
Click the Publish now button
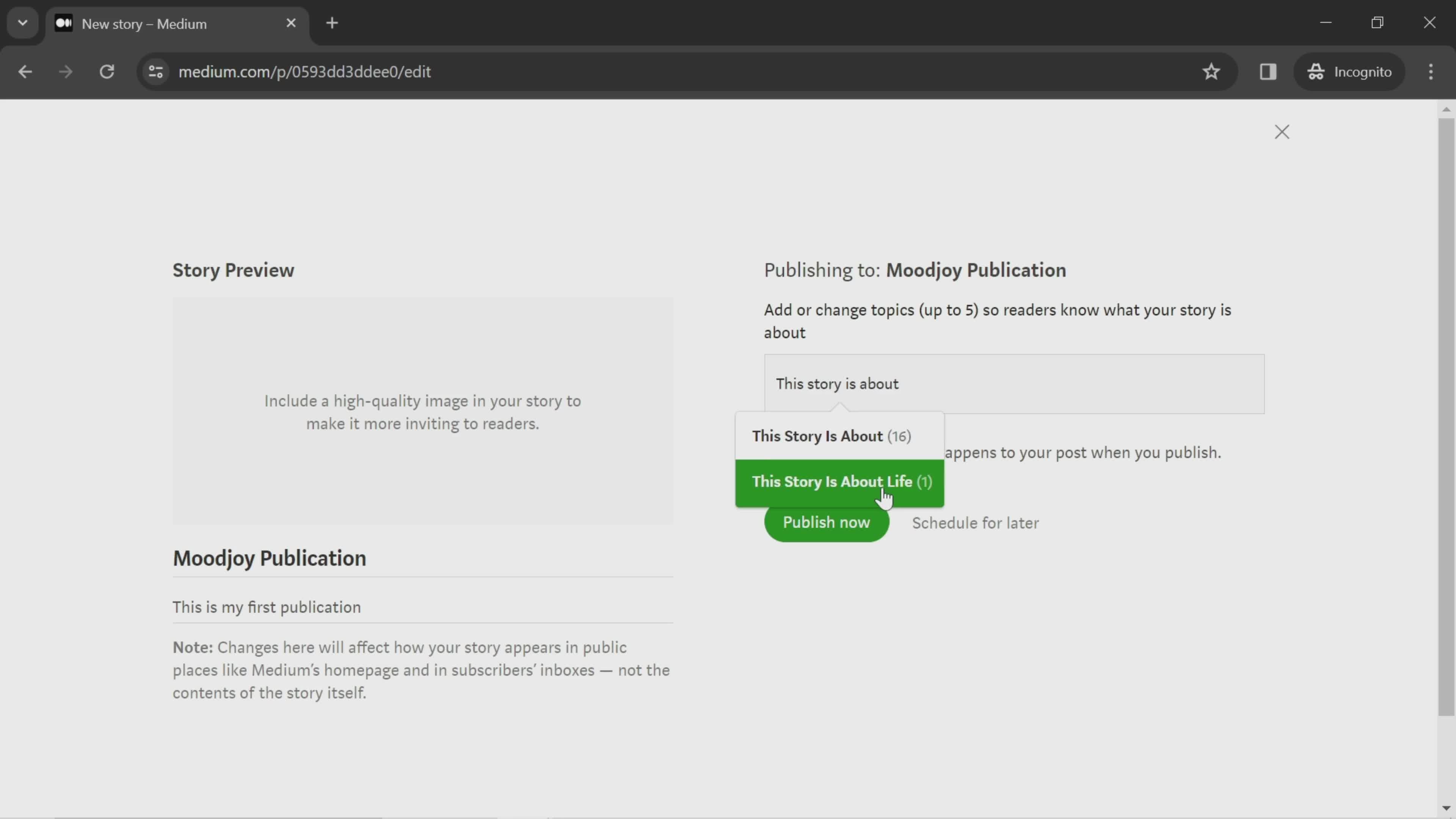tap(826, 522)
